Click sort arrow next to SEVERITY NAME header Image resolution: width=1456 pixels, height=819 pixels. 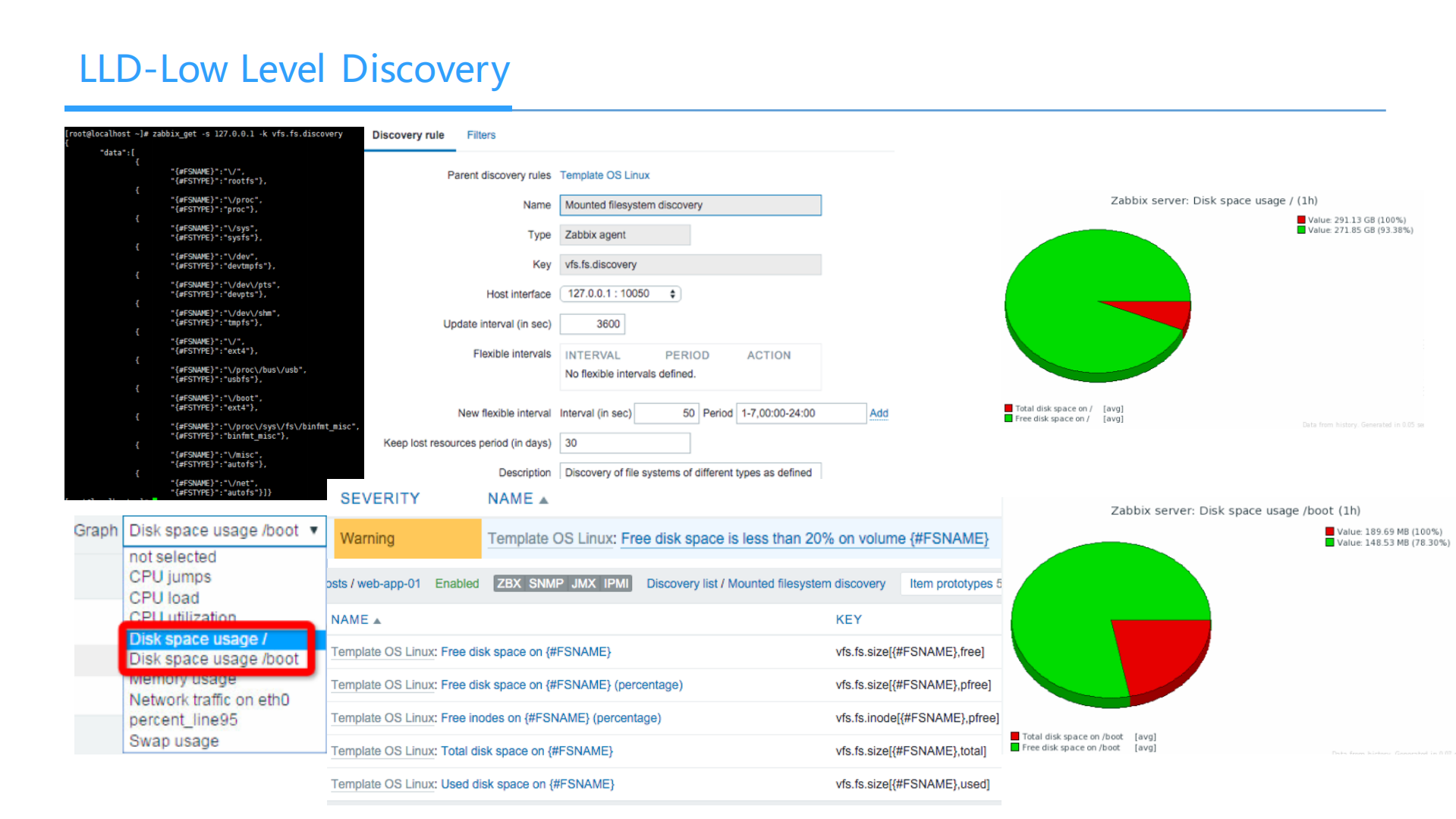pos(543,500)
